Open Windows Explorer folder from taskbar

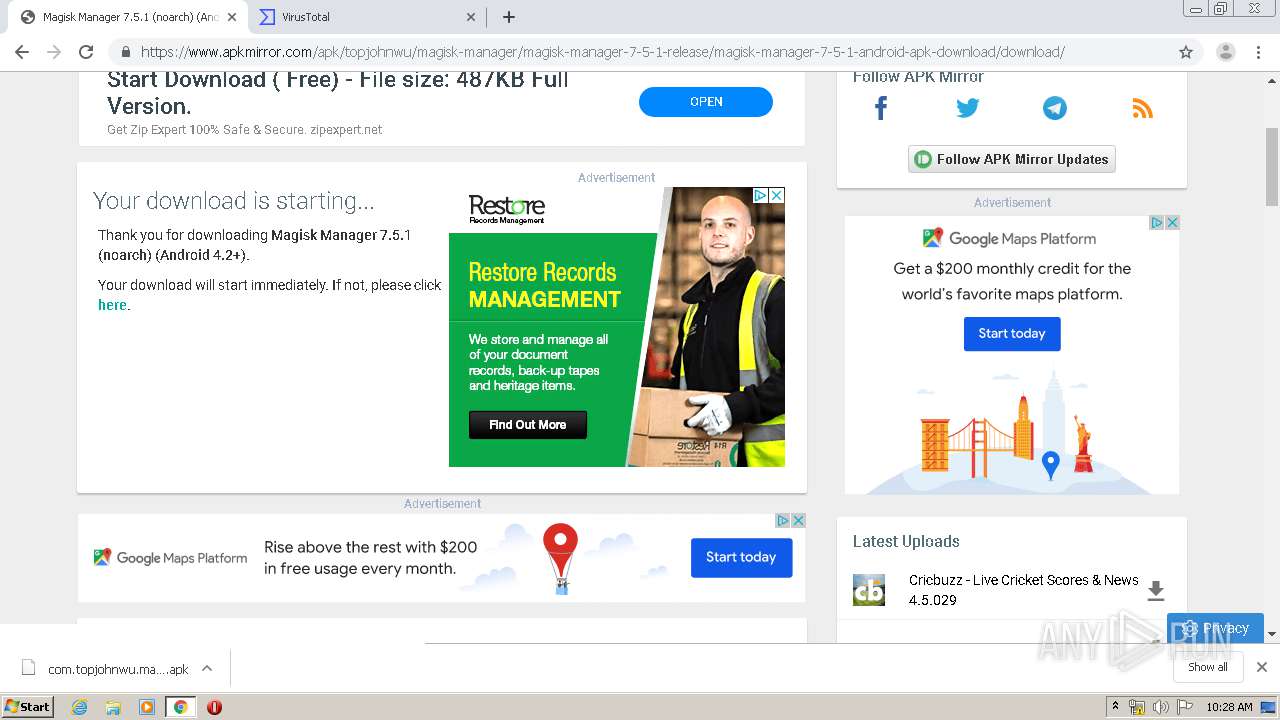tap(113, 707)
